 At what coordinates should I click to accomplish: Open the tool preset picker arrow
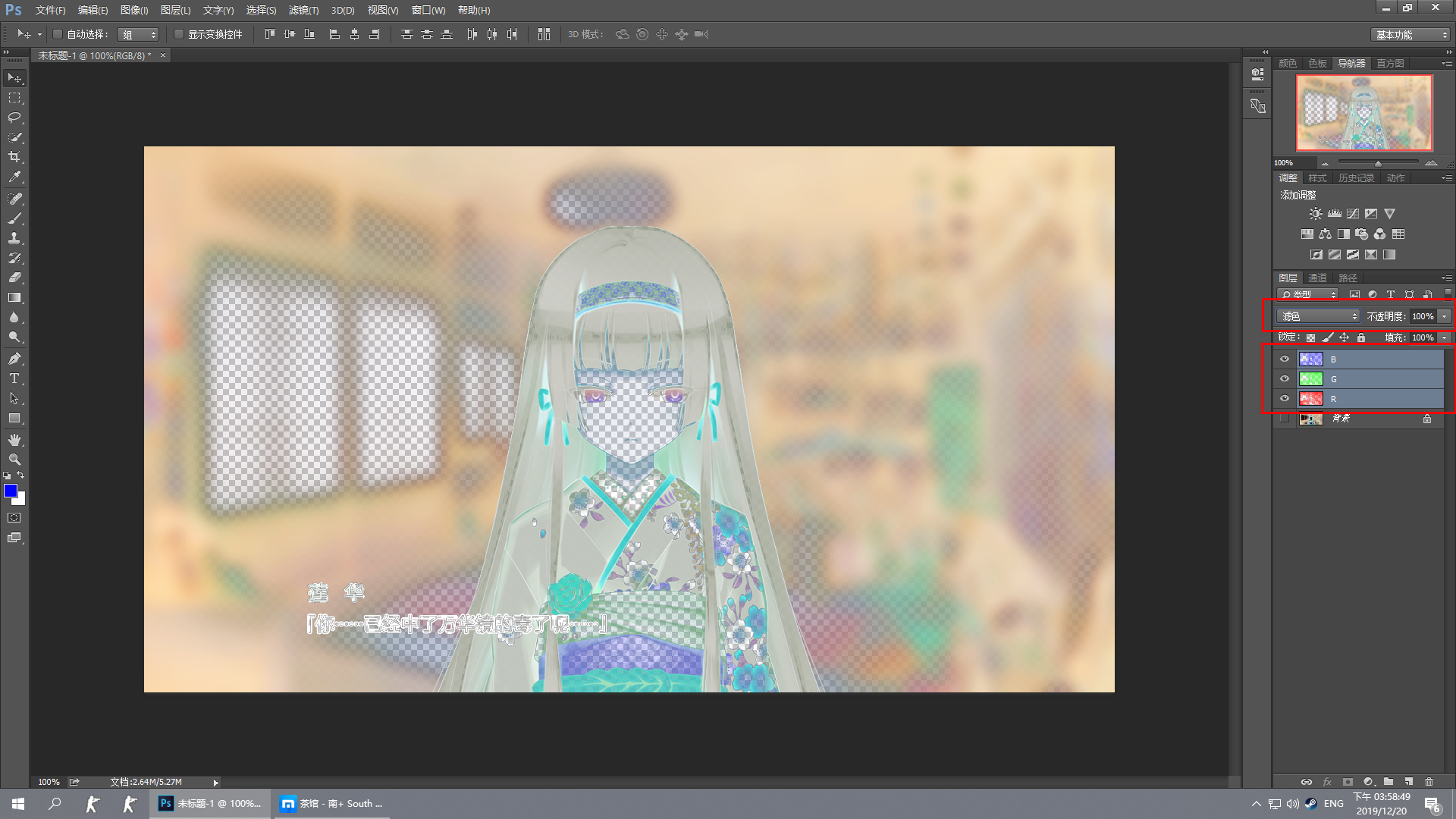39,34
